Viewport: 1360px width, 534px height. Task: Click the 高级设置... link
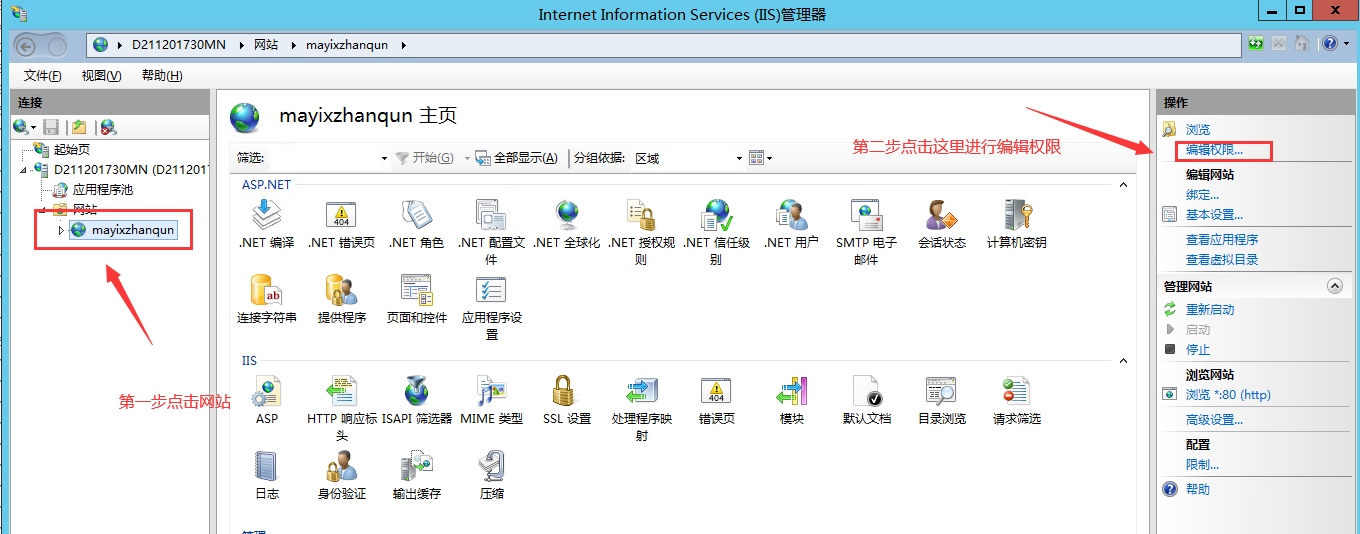click(x=1214, y=420)
